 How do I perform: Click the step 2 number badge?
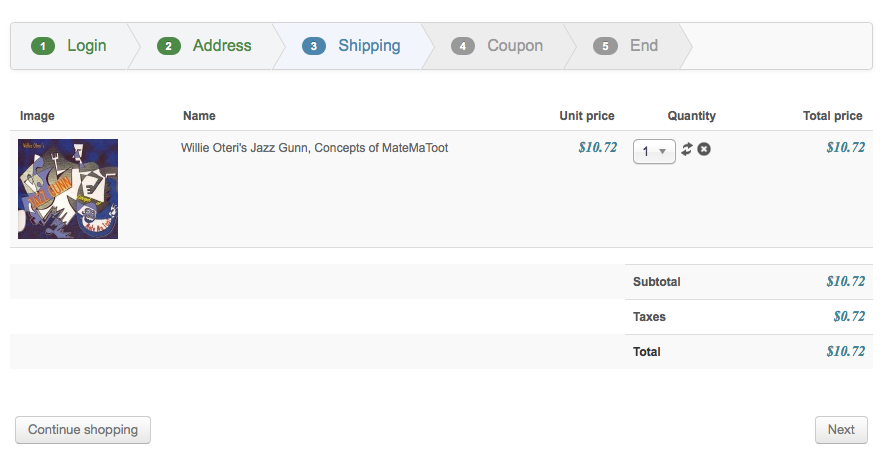(169, 46)
